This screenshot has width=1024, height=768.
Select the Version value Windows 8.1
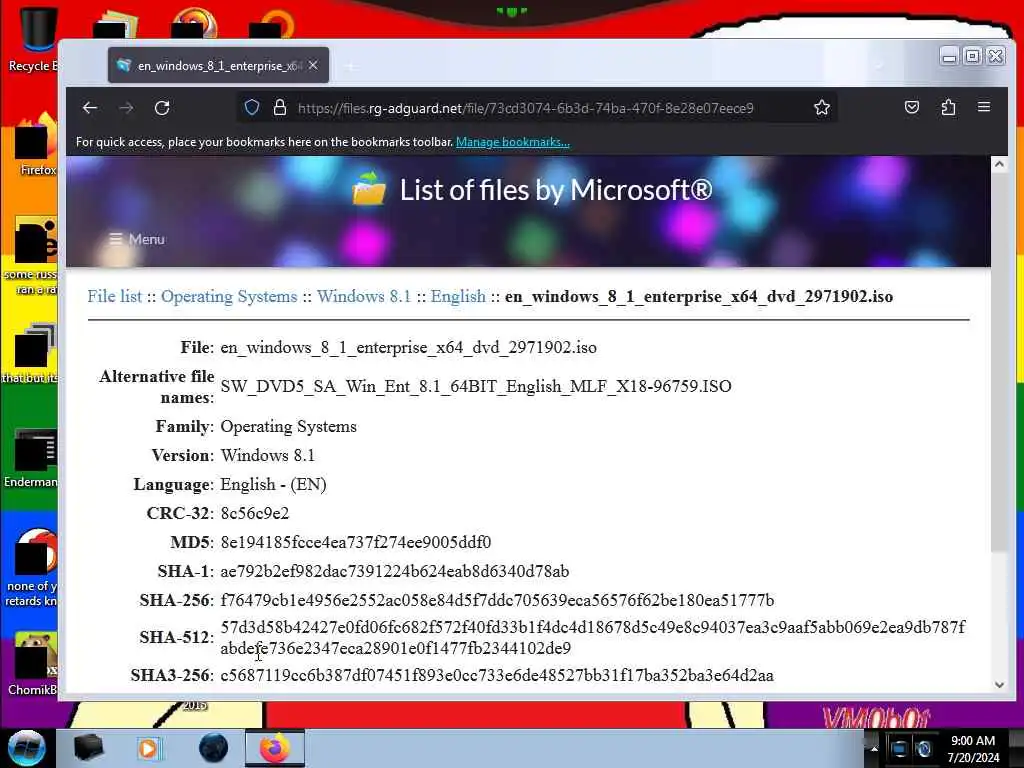click(x=268, y=455)
